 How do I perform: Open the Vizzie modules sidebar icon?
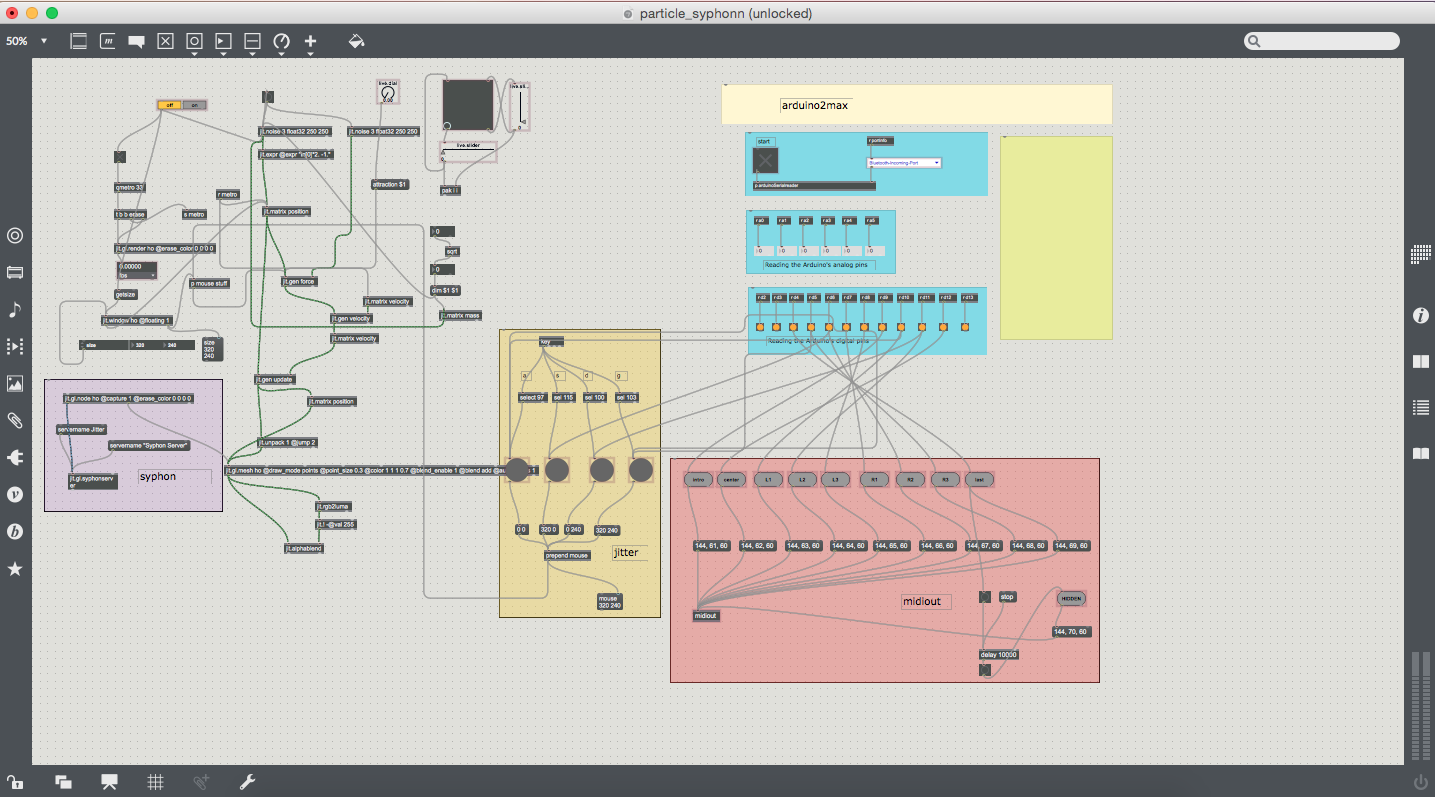point(15,494)
